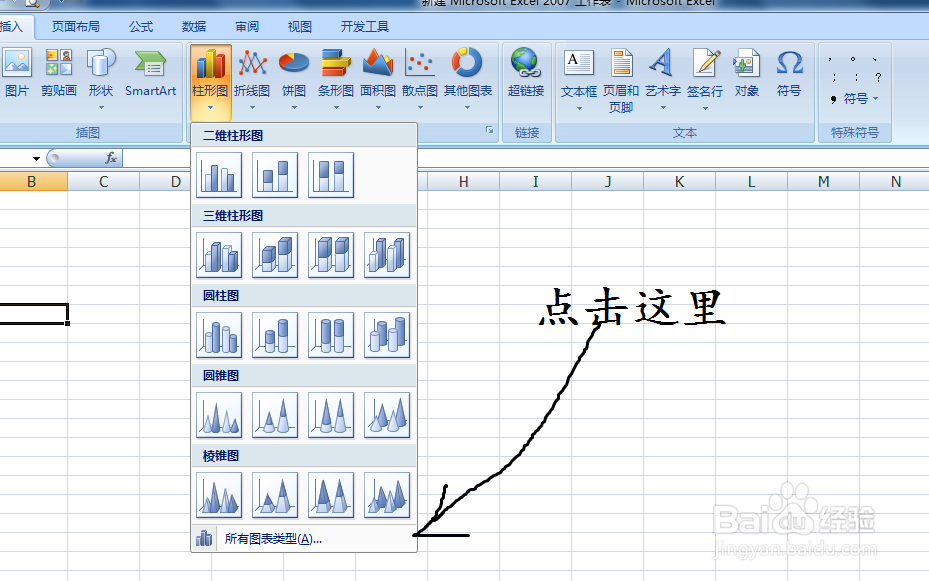The width and height of the screenshot is (929, 581).
Task: Insert Header and Footer (页眉和页脚)
Action: [x=621, y=80]
